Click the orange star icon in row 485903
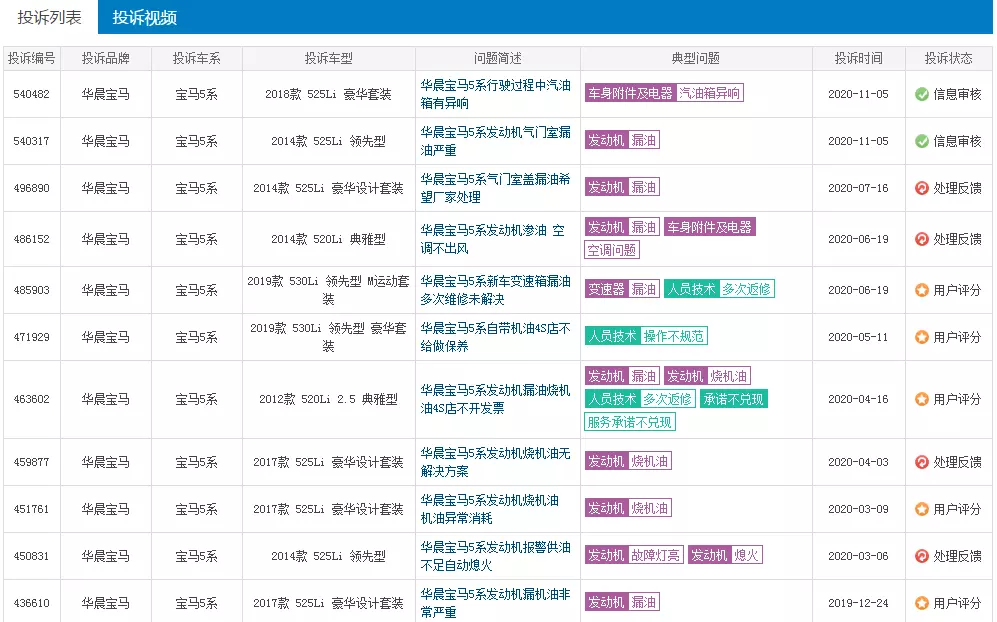997x622 pixels. click(x=921, y=290)
